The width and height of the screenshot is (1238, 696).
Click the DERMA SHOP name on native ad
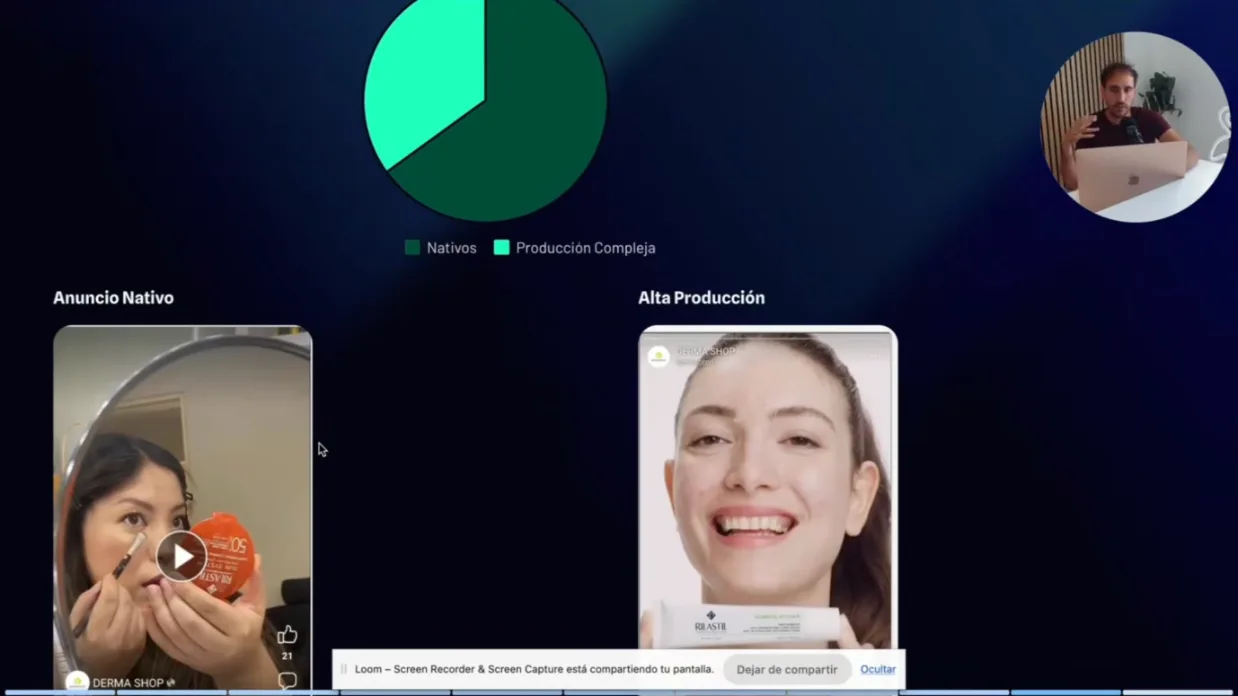click(128, 683)
